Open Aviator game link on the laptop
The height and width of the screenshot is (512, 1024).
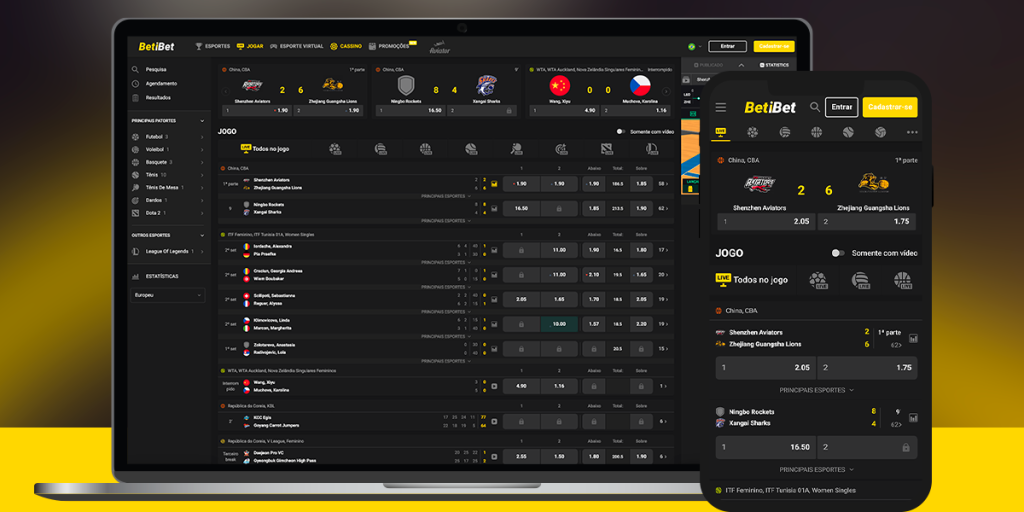(x=440, y=49)
